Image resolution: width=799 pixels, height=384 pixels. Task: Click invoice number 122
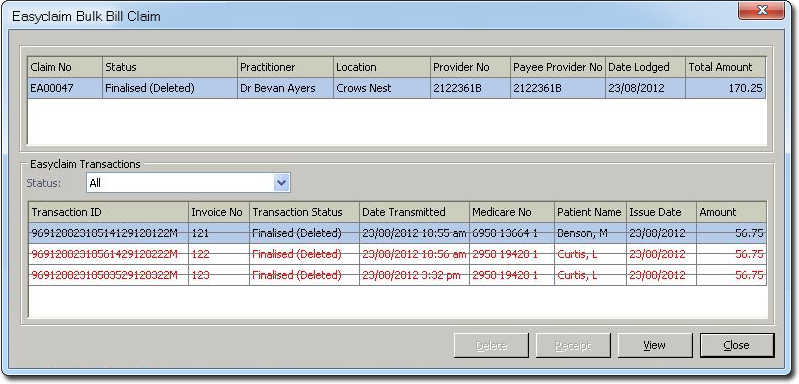(x=219, y=254)
